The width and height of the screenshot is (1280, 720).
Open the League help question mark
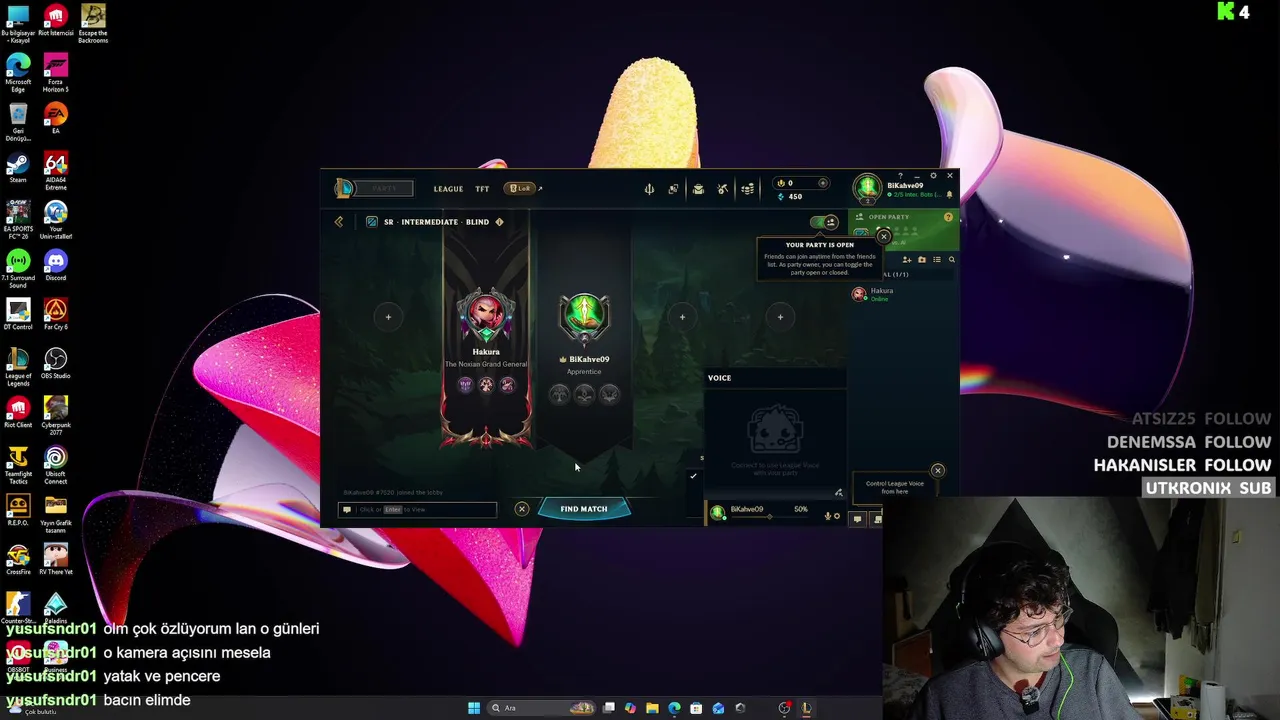[x=900, y=176]
